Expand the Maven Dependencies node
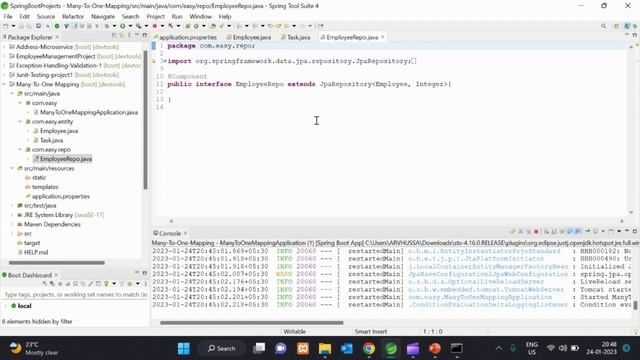The height and width of the screenshot is (360, 640). (12, 224)
